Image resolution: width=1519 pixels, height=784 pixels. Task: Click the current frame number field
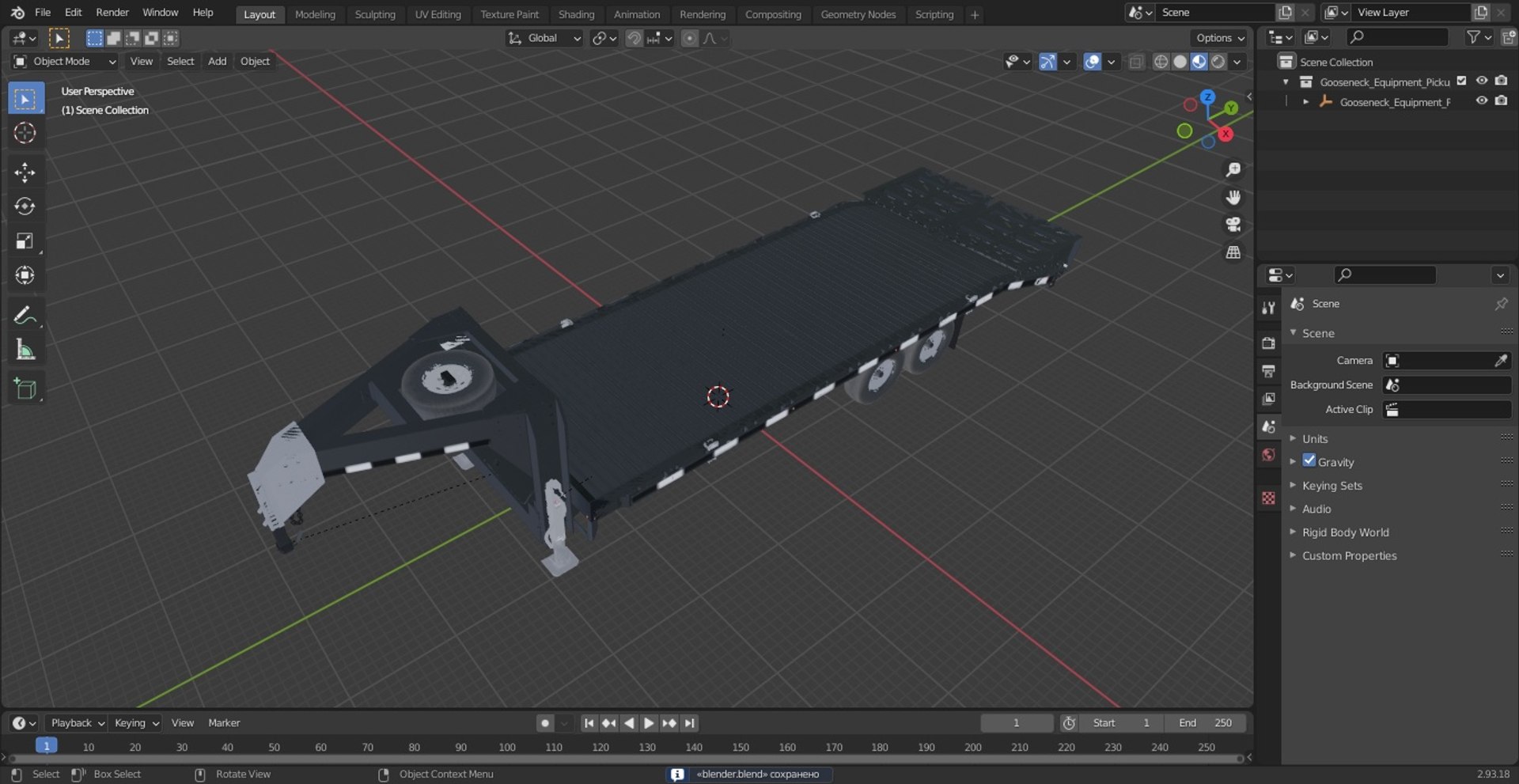click(x=1017, y=723)
